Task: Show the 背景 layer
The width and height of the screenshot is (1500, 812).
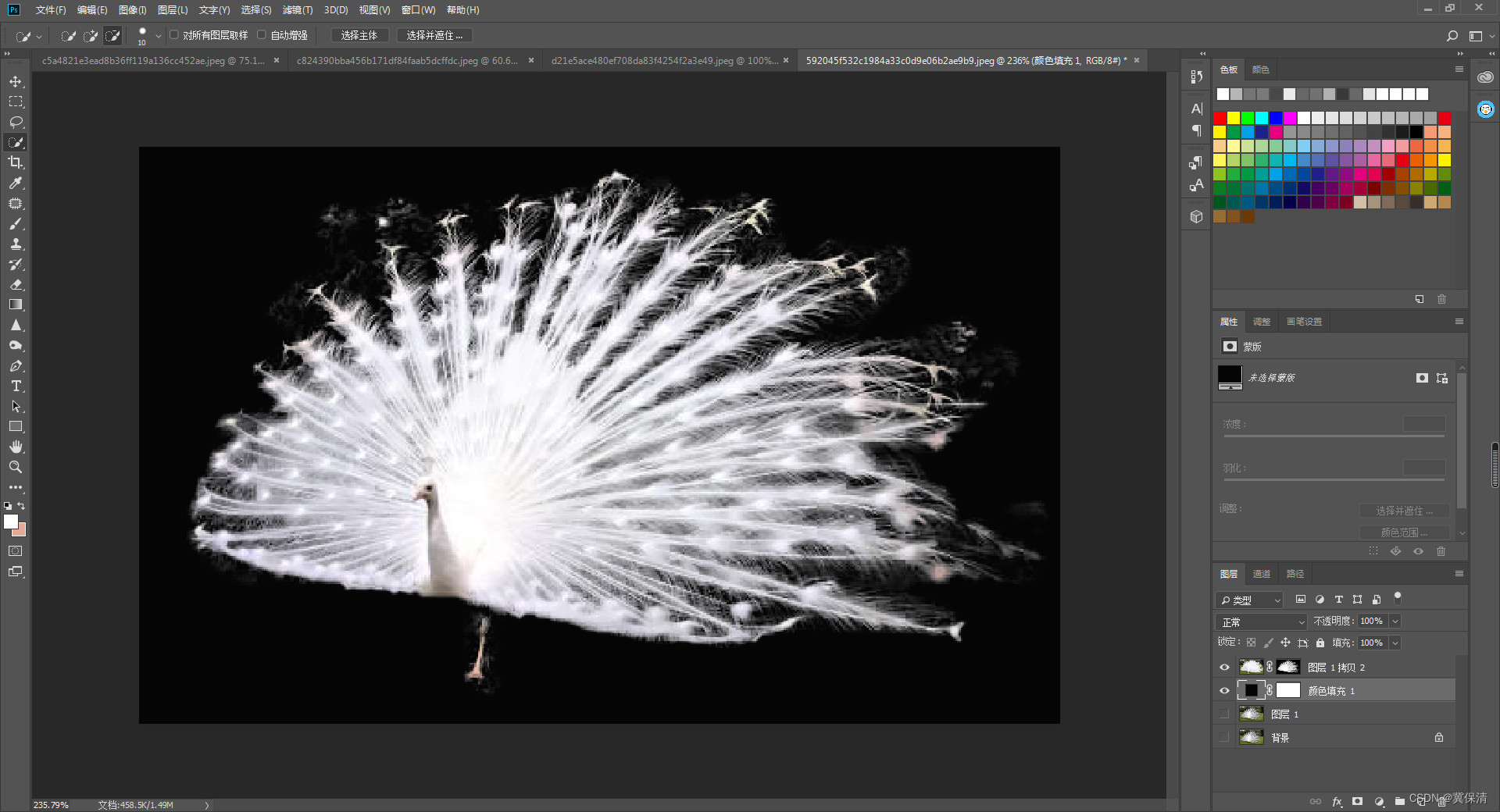Action: tap(1224, 738)
